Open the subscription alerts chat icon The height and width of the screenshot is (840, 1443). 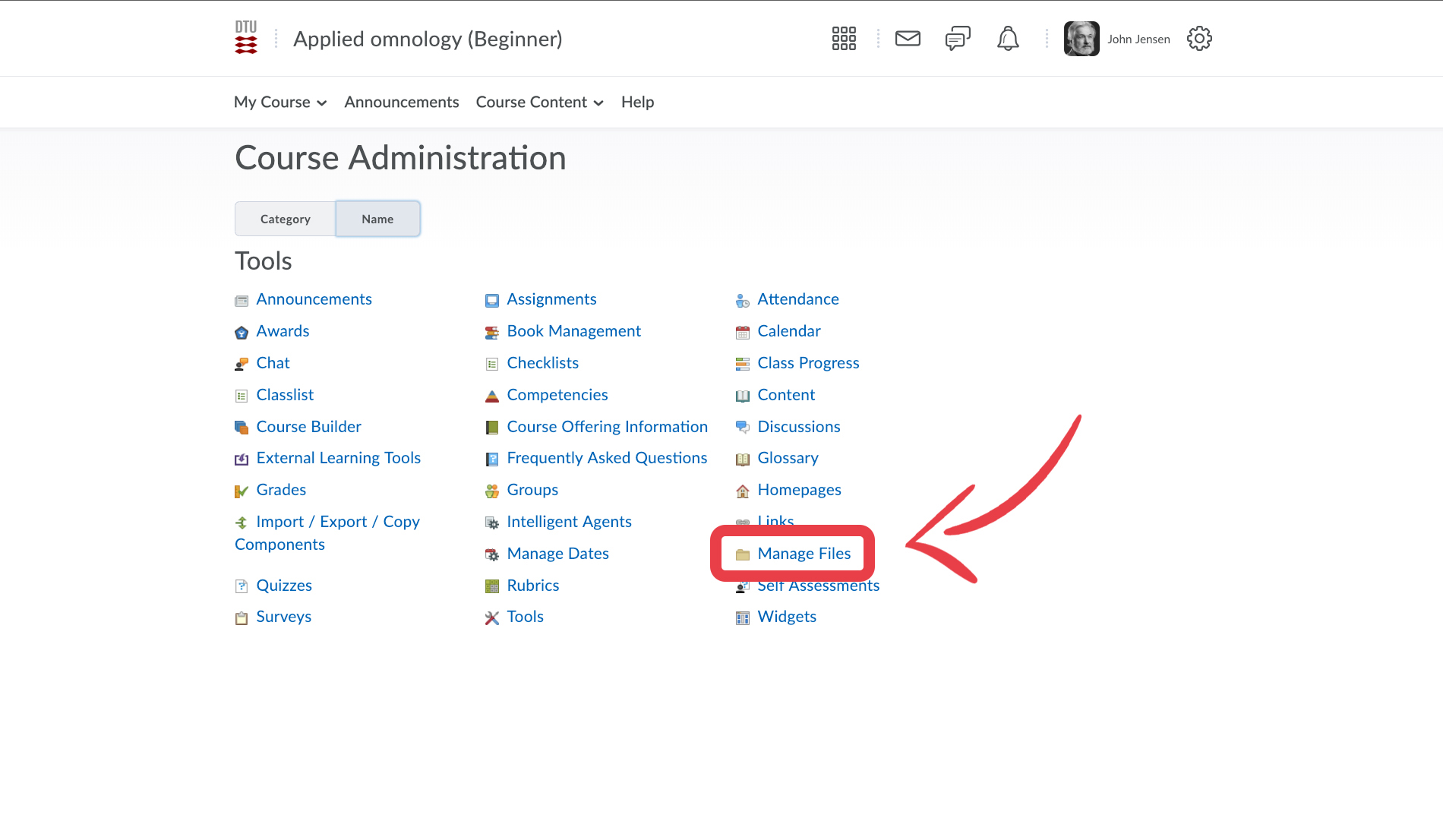click(x=958, y=39)
